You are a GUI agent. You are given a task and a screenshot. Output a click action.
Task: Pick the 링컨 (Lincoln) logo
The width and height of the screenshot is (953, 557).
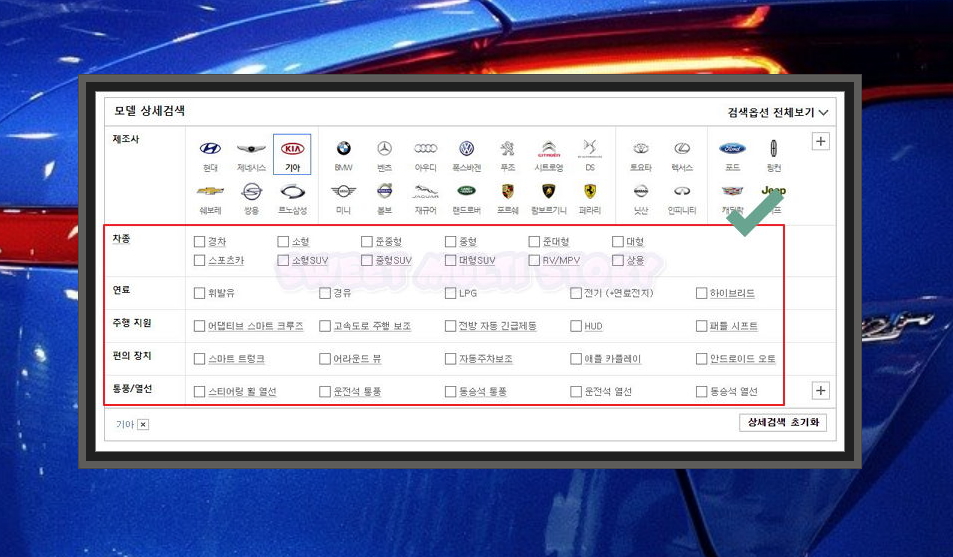click(774, 148)
